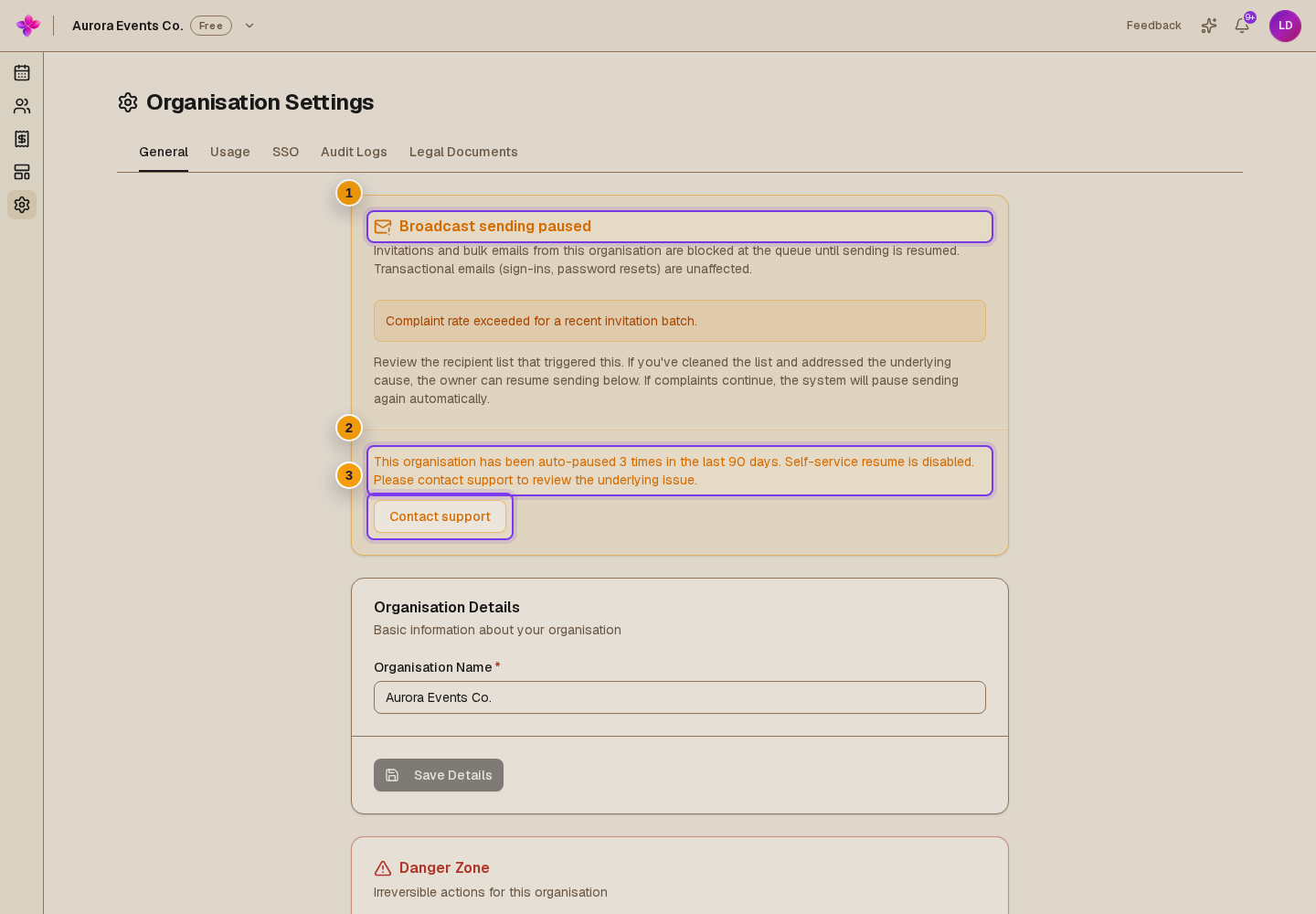Click the paused mail envelope icon

(x=383, y=227)
